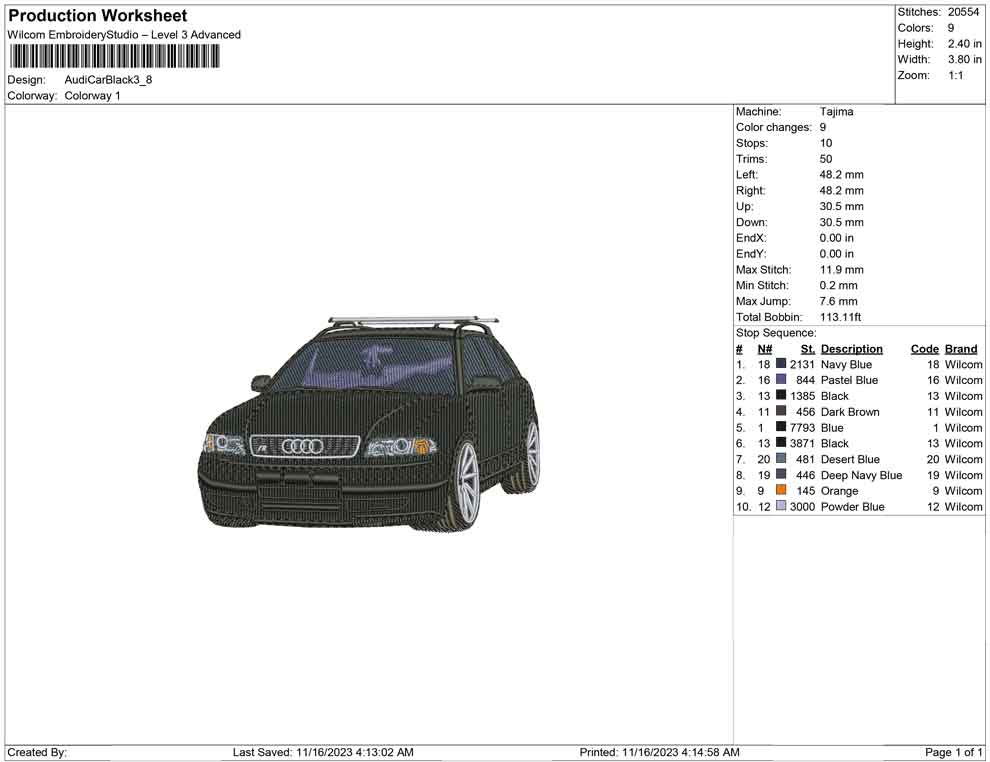Select the Orange thread swatch
990x762 pixels.
pos(779,491)
